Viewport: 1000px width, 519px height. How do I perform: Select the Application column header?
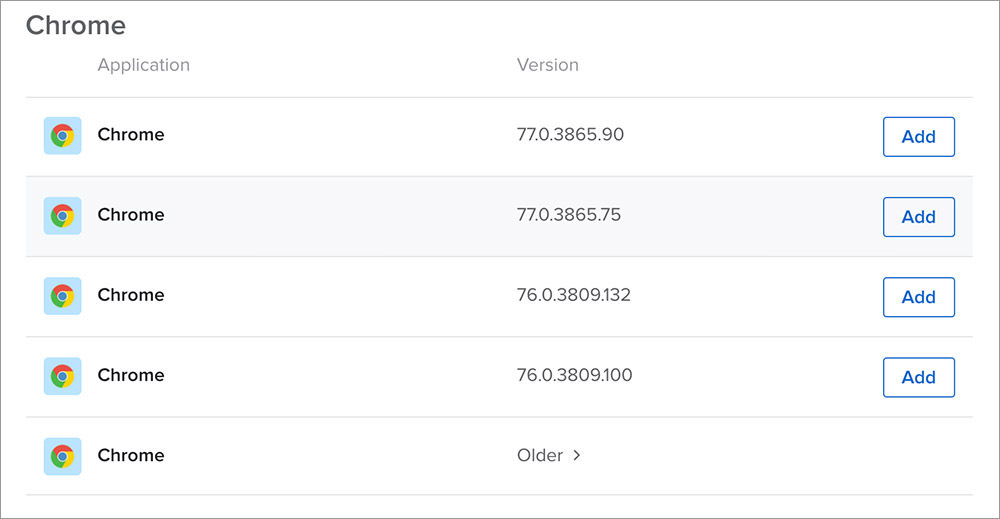(143, 65)
